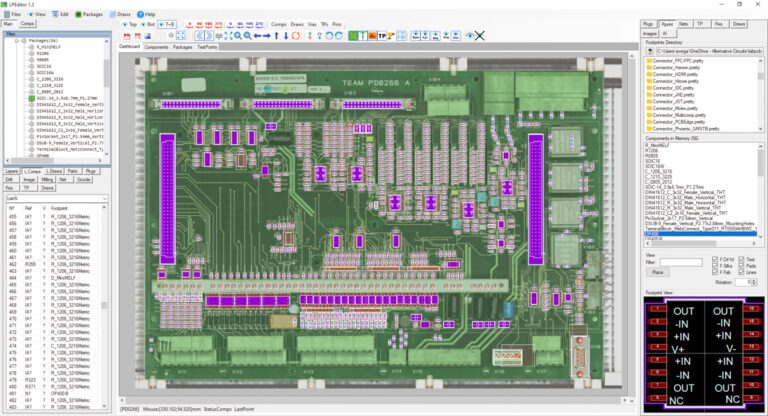This screenshot has height=416, width=768.
Task: Open the Comps tab in left panel
Action: click(x=27, y=24)
